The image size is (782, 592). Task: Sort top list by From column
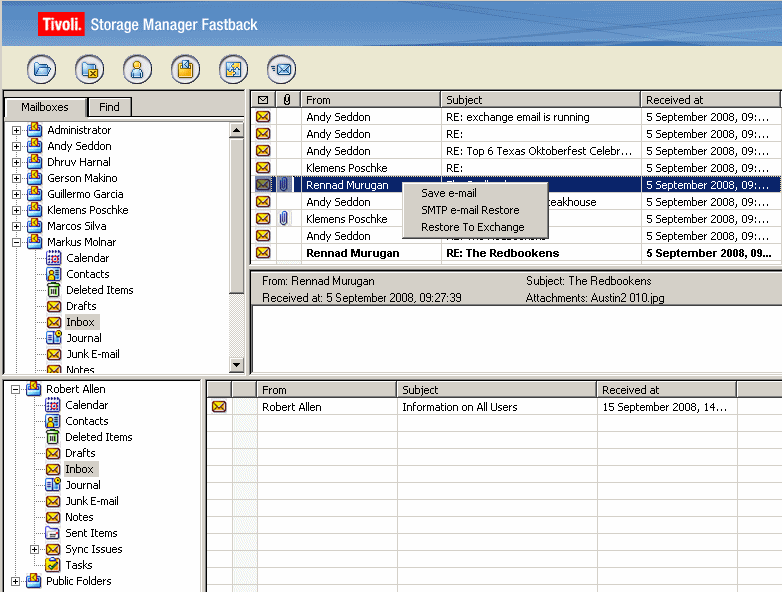click(371, 100)
